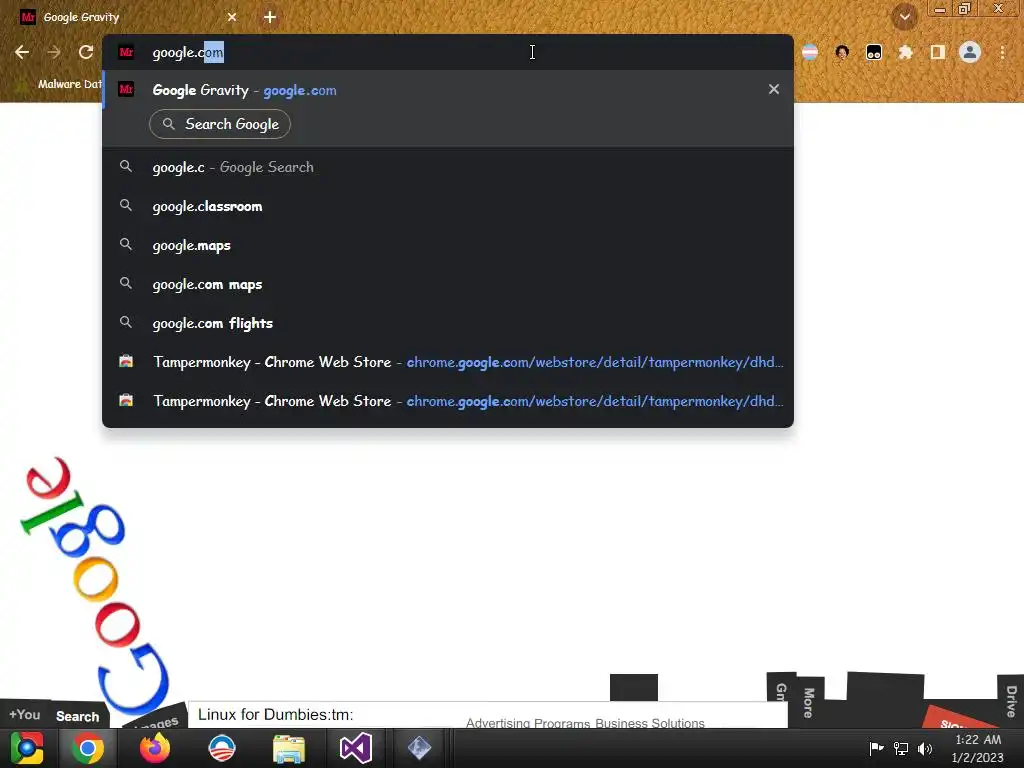
Task: Open the second Tampermonkey Chrome Web Store suggestion
Action: [x=448, y=401]
